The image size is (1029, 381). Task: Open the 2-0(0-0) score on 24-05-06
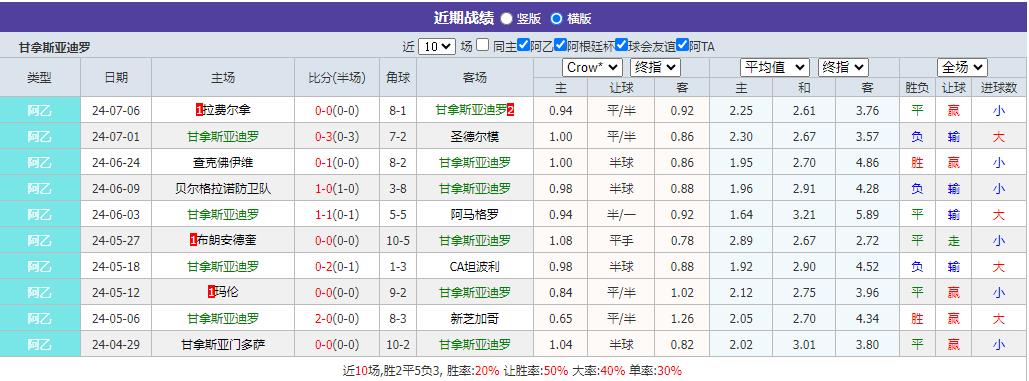coord(337,319)
